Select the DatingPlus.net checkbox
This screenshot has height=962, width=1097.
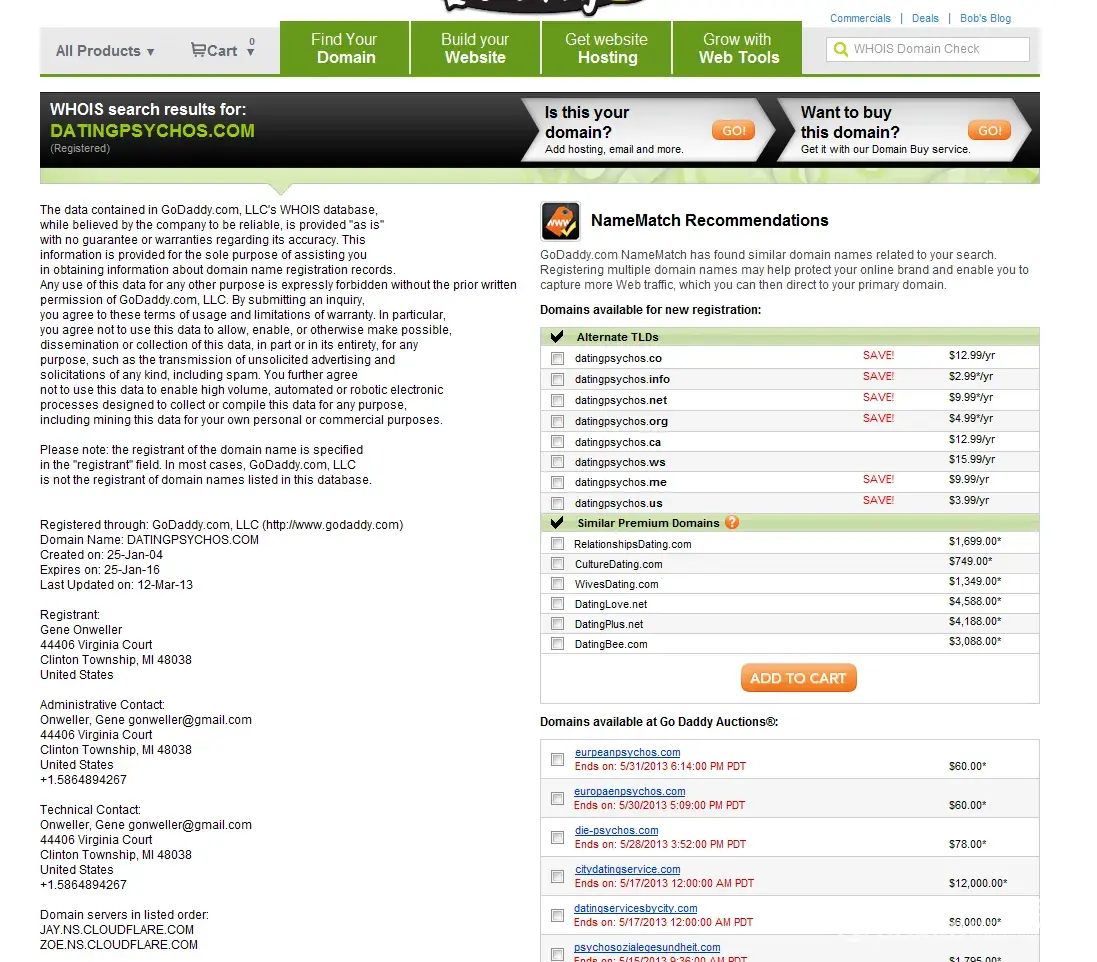pyautogui.click(x=558, y=623)
